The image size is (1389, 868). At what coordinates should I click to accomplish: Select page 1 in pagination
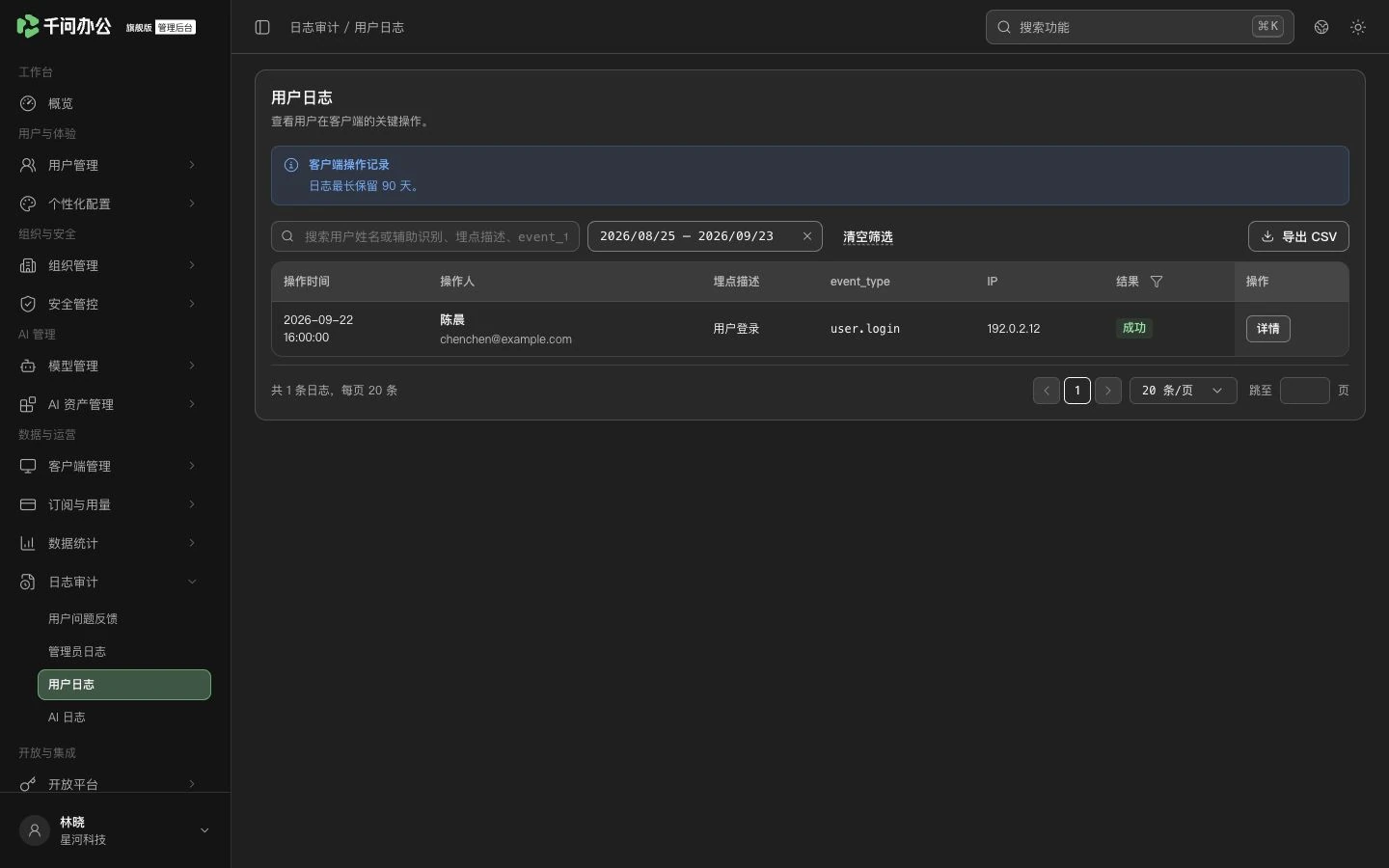[1077, 391]
